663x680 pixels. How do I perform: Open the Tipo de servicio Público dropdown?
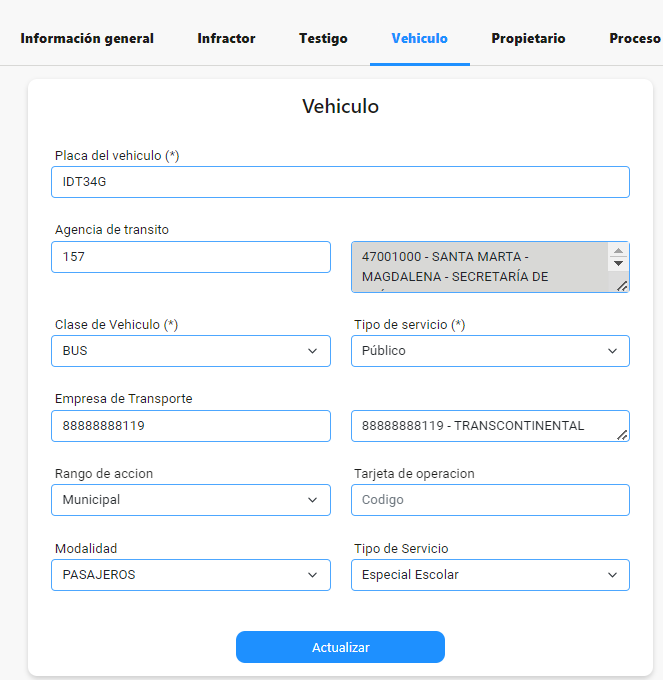490,351
